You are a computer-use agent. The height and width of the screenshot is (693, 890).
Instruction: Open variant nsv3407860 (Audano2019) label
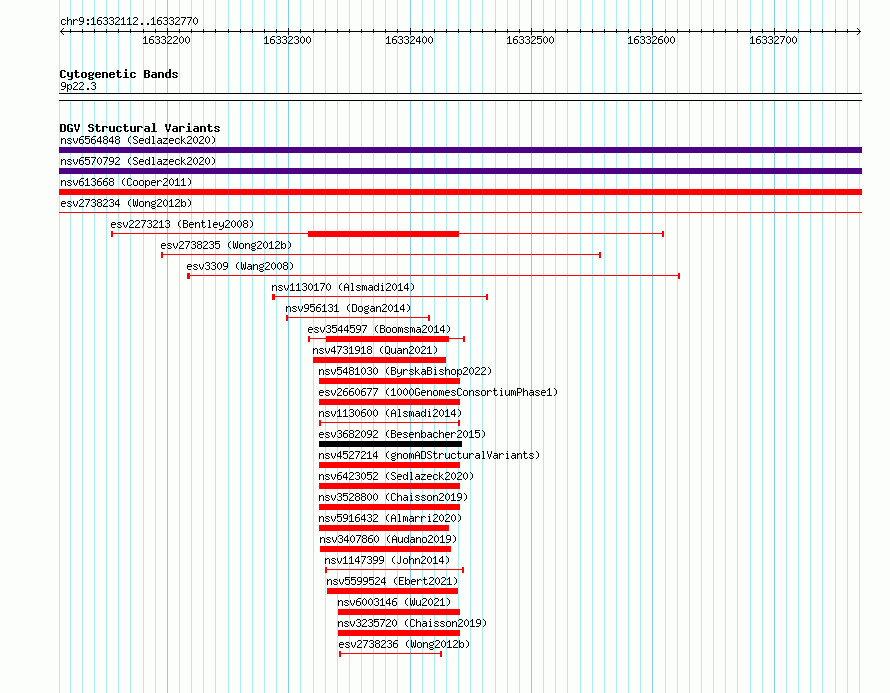(x=388, y=539)
